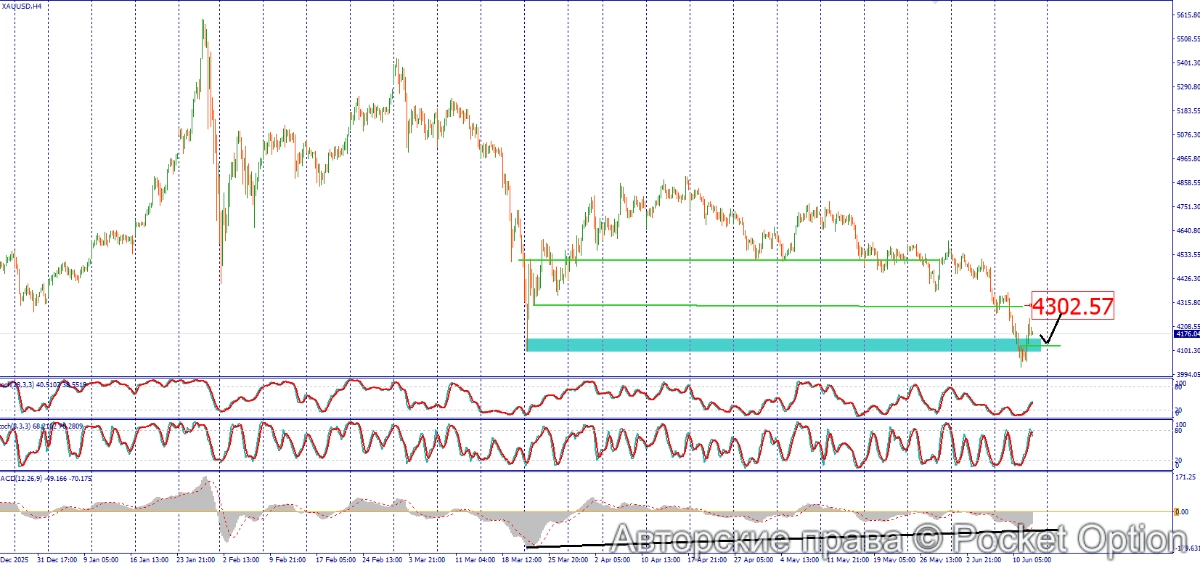Select the cyan support zone rectangle
This screenshot has height=563, width=1200.
pyautogui.click(x=783, y=345)
